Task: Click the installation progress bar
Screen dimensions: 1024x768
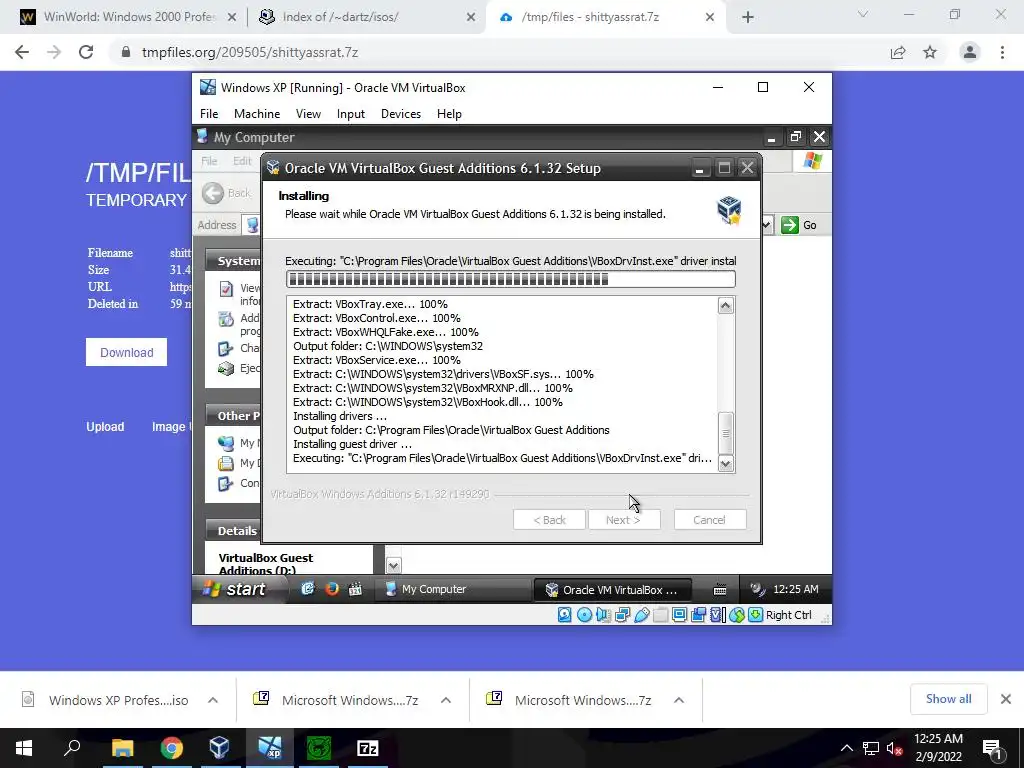Action: pyautogui.click(x=511, y=280)
